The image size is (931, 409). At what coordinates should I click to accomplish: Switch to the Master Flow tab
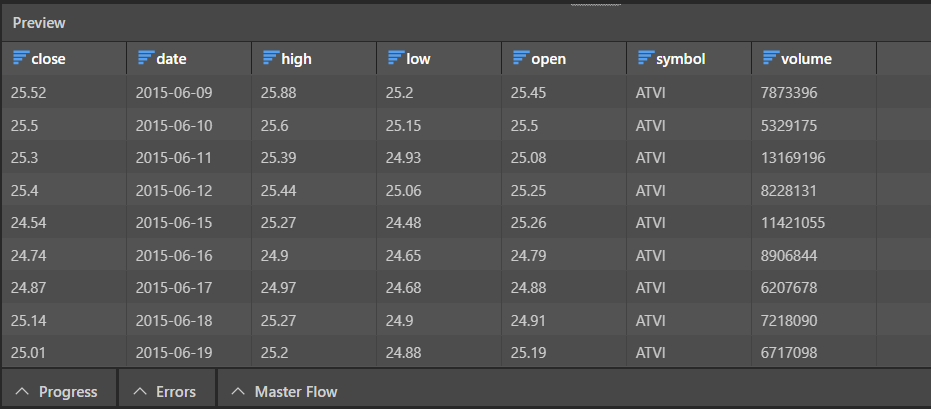click(296, 392)
